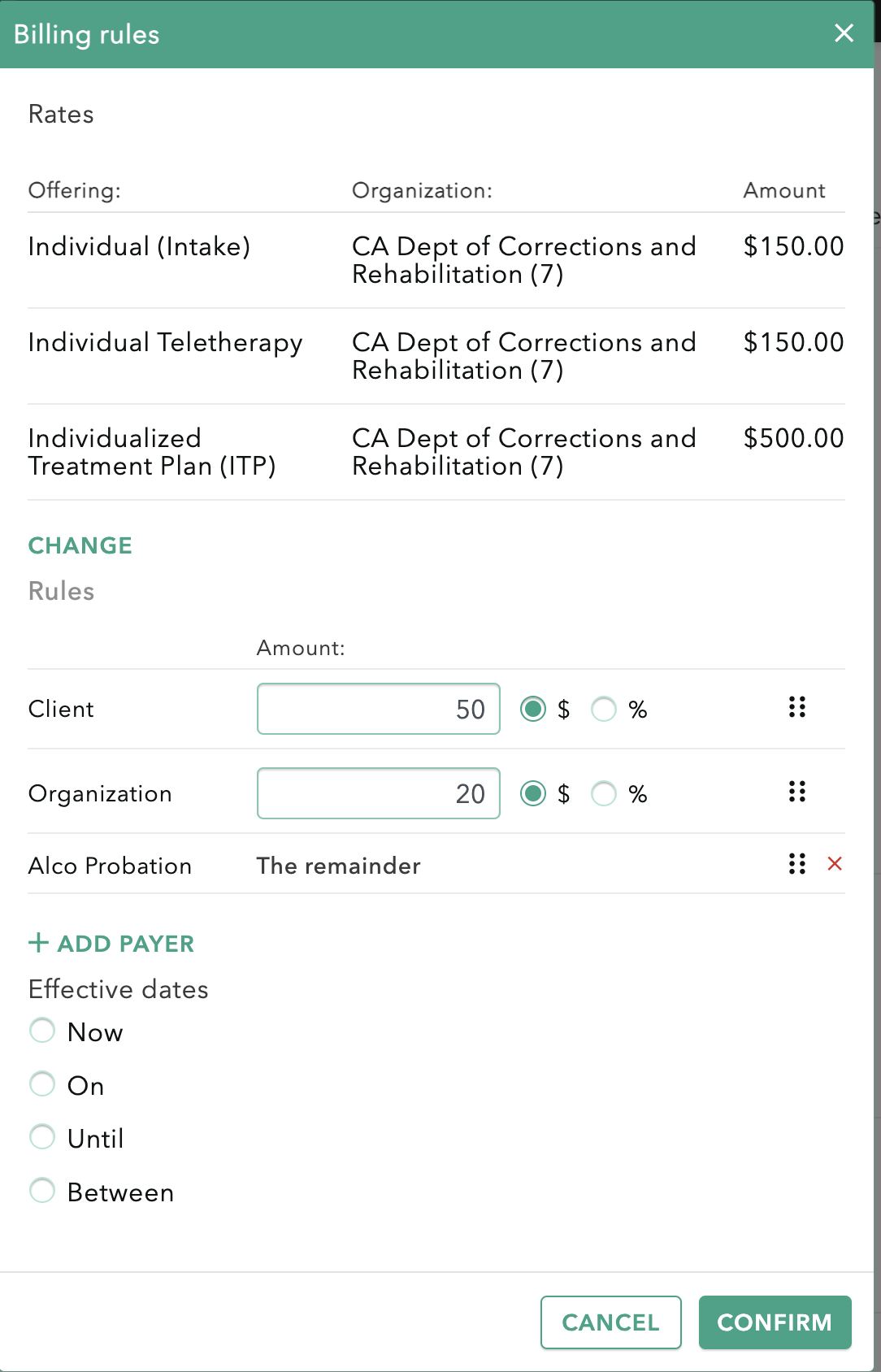Choose the Now effective date option
This screenshot has width=881, height=1372.
click(42, 1031)
